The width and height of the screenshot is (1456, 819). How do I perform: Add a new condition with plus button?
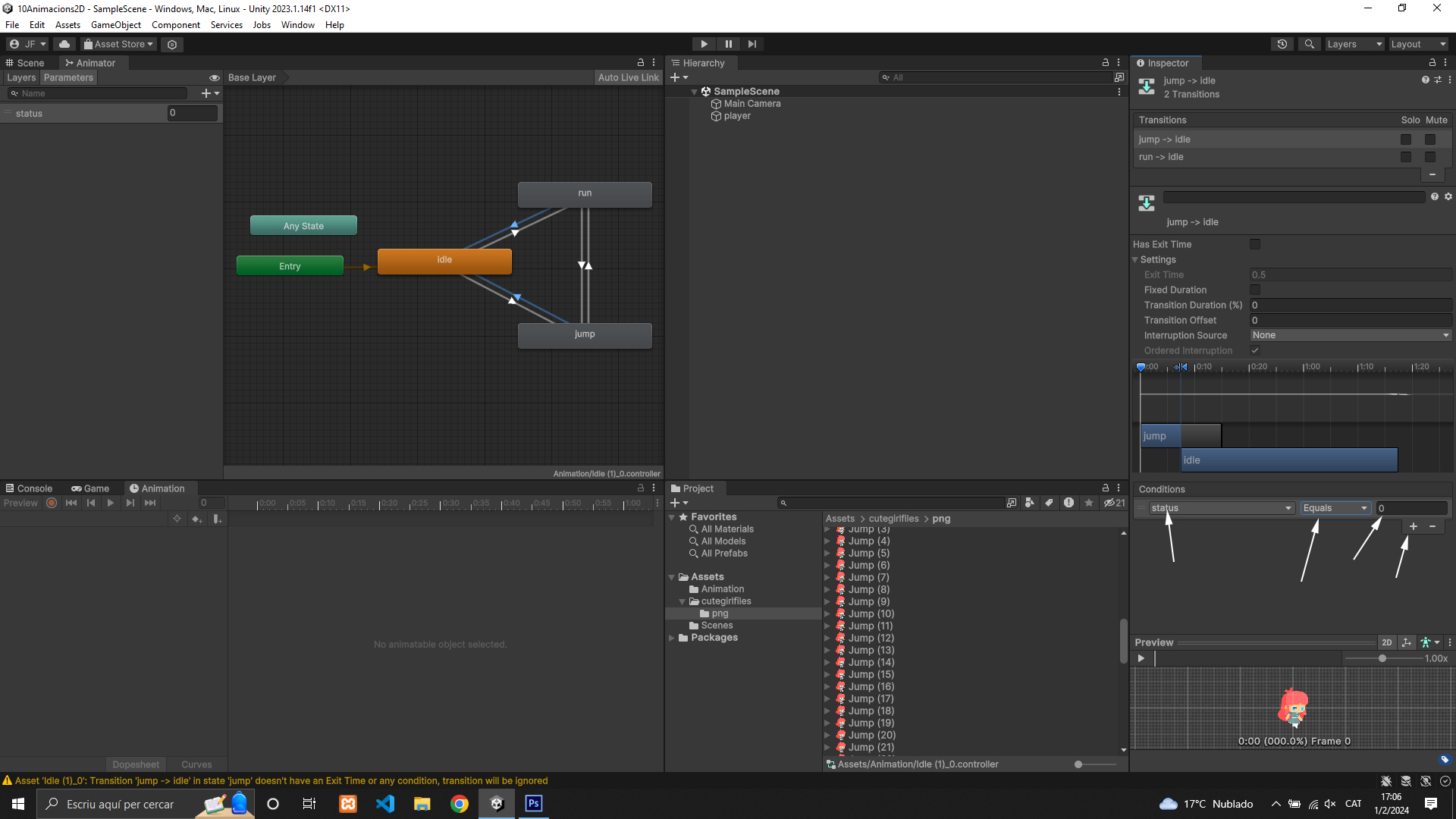(1413, 526)
